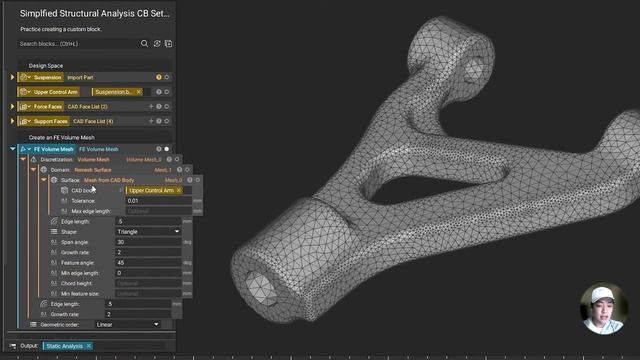The width and height of the screenshot is (640, 360).
Task: Click the Force Faces block icon
Action: coord(24,107)
